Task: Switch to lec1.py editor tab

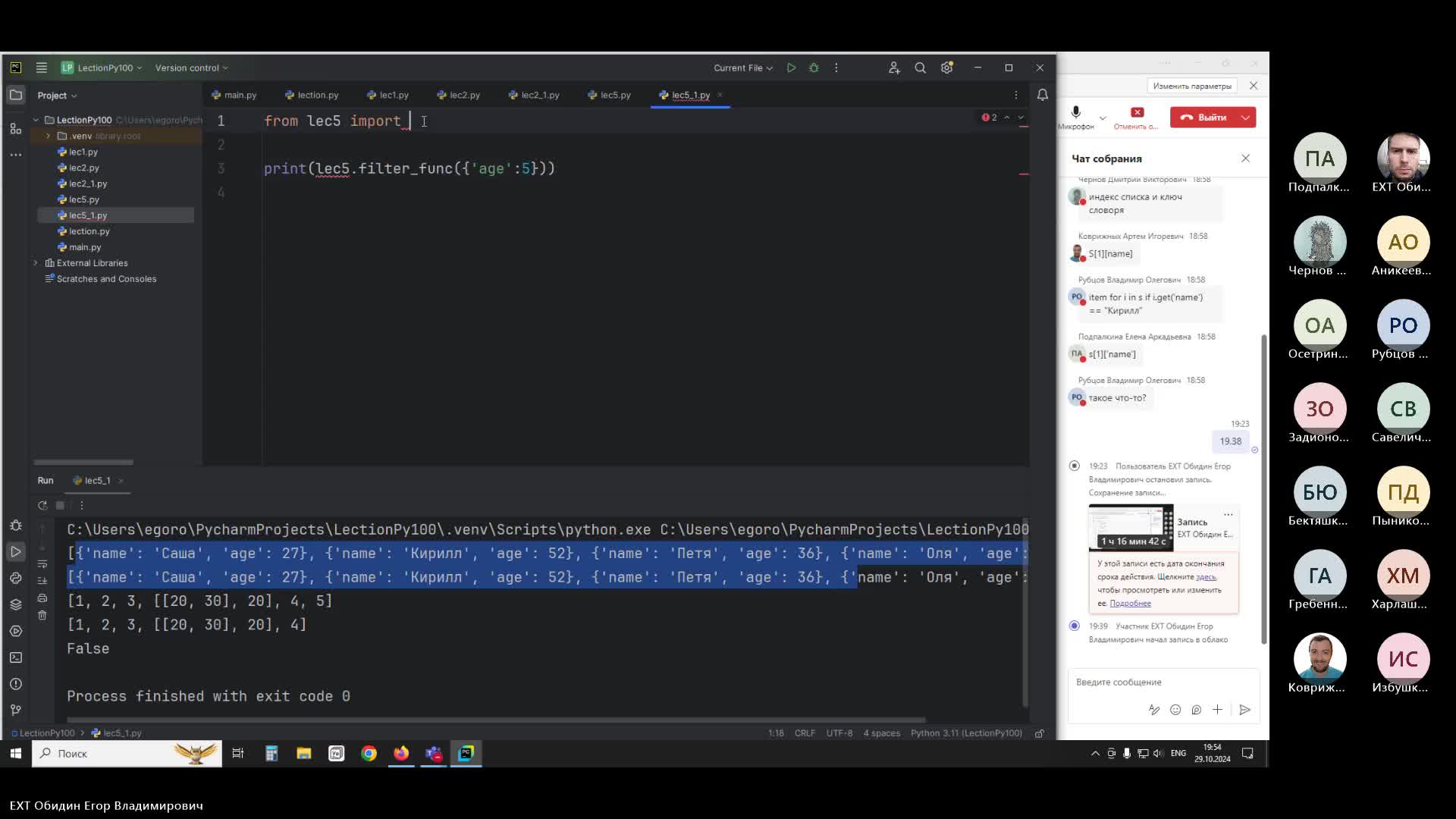Action: (x=388, y=95)
